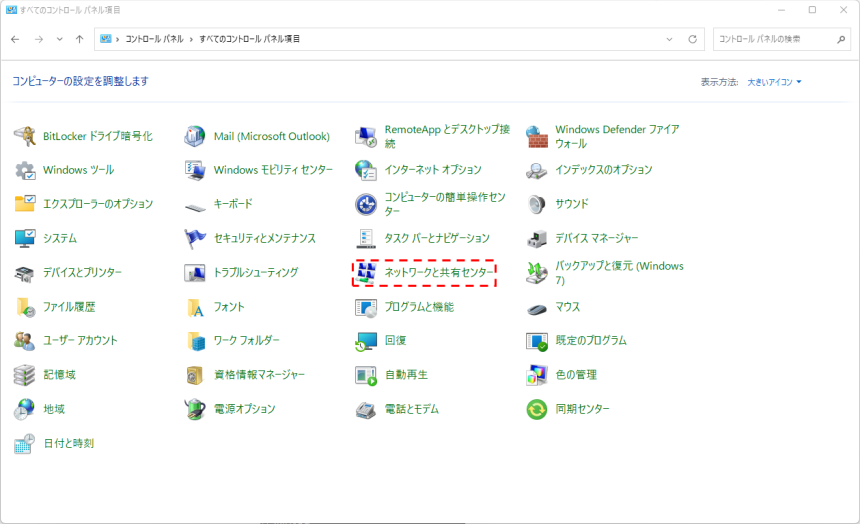Screen dimensions: 860x524
Task: Go up one folder level
Action: tap(79, 39)
